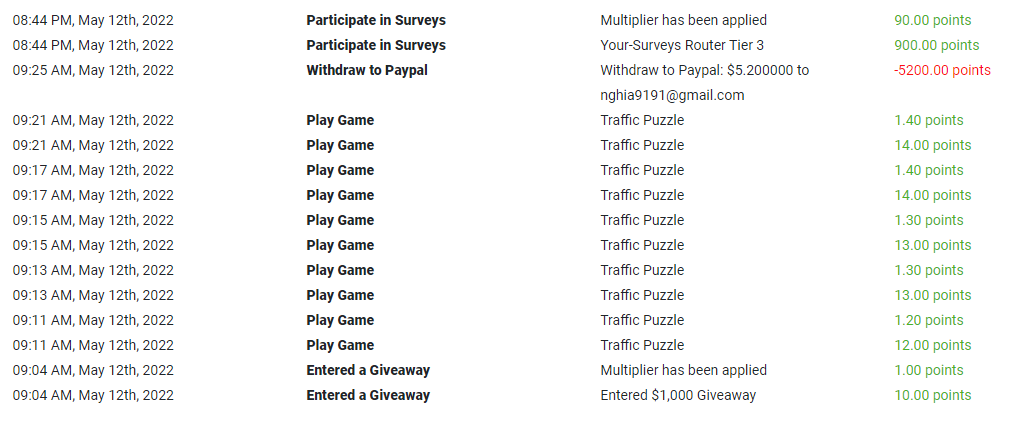Select the red -5200.00 points amount

point(942,70)
